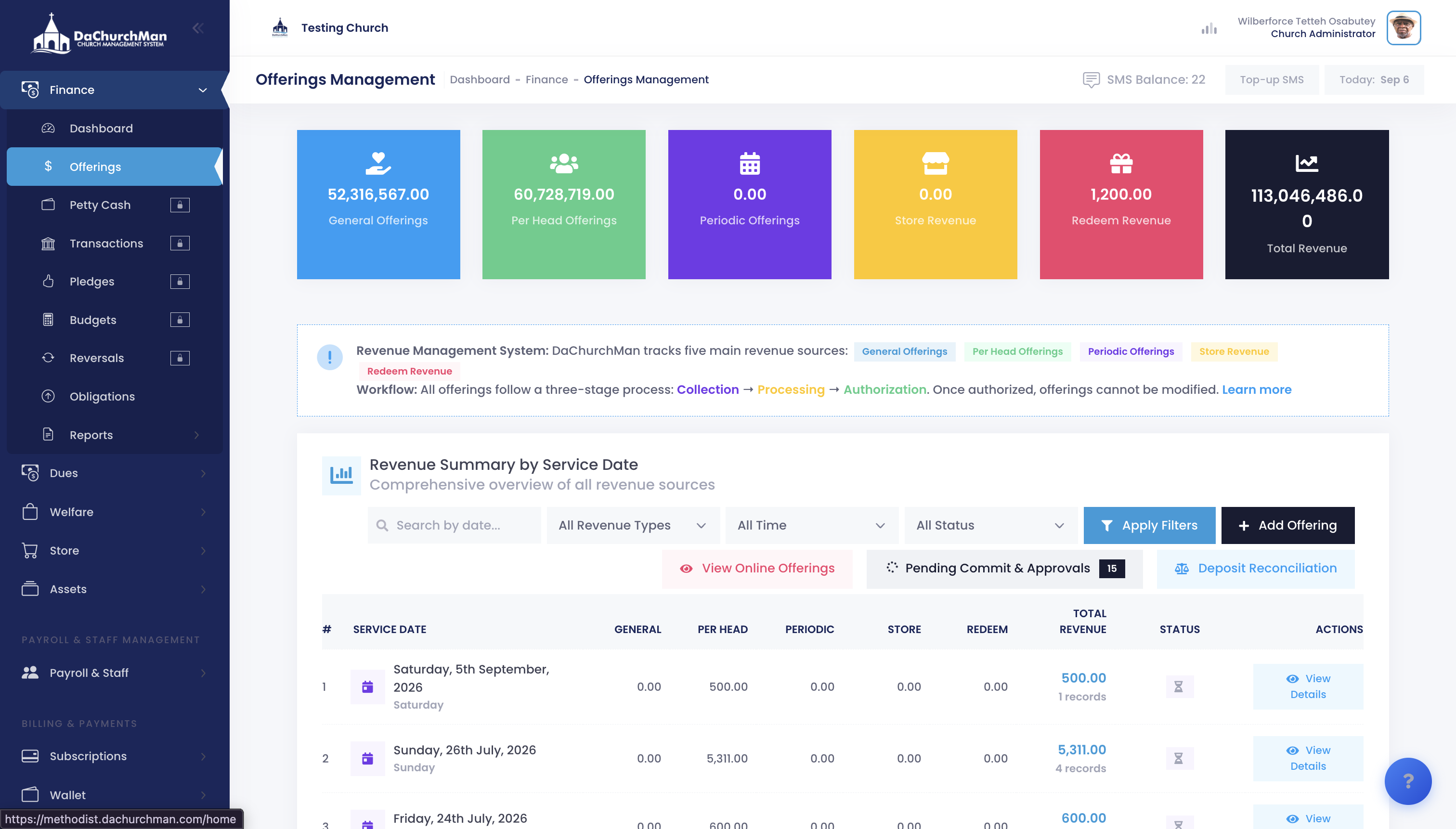
Task: Click the pending hourglass status for 5th September
Action: coord(1179,687)
